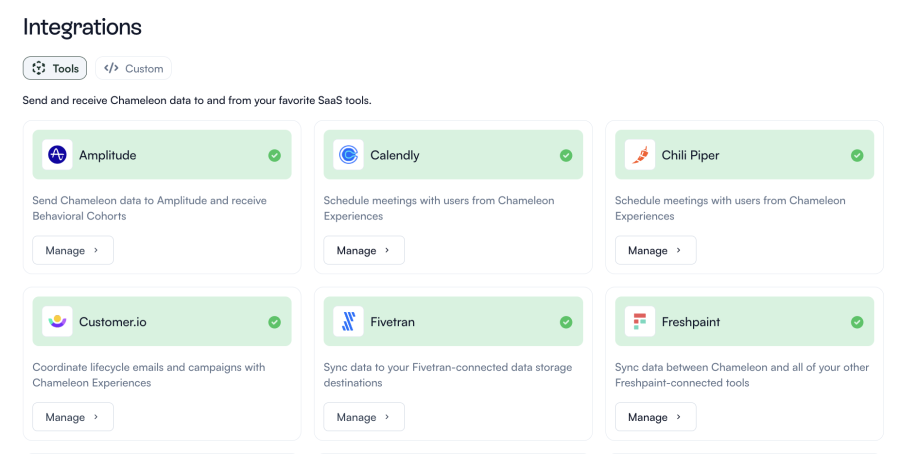The image size is (900, 454).
Task: Click the Amplitude logo icon
Action: tap(57, 154)
